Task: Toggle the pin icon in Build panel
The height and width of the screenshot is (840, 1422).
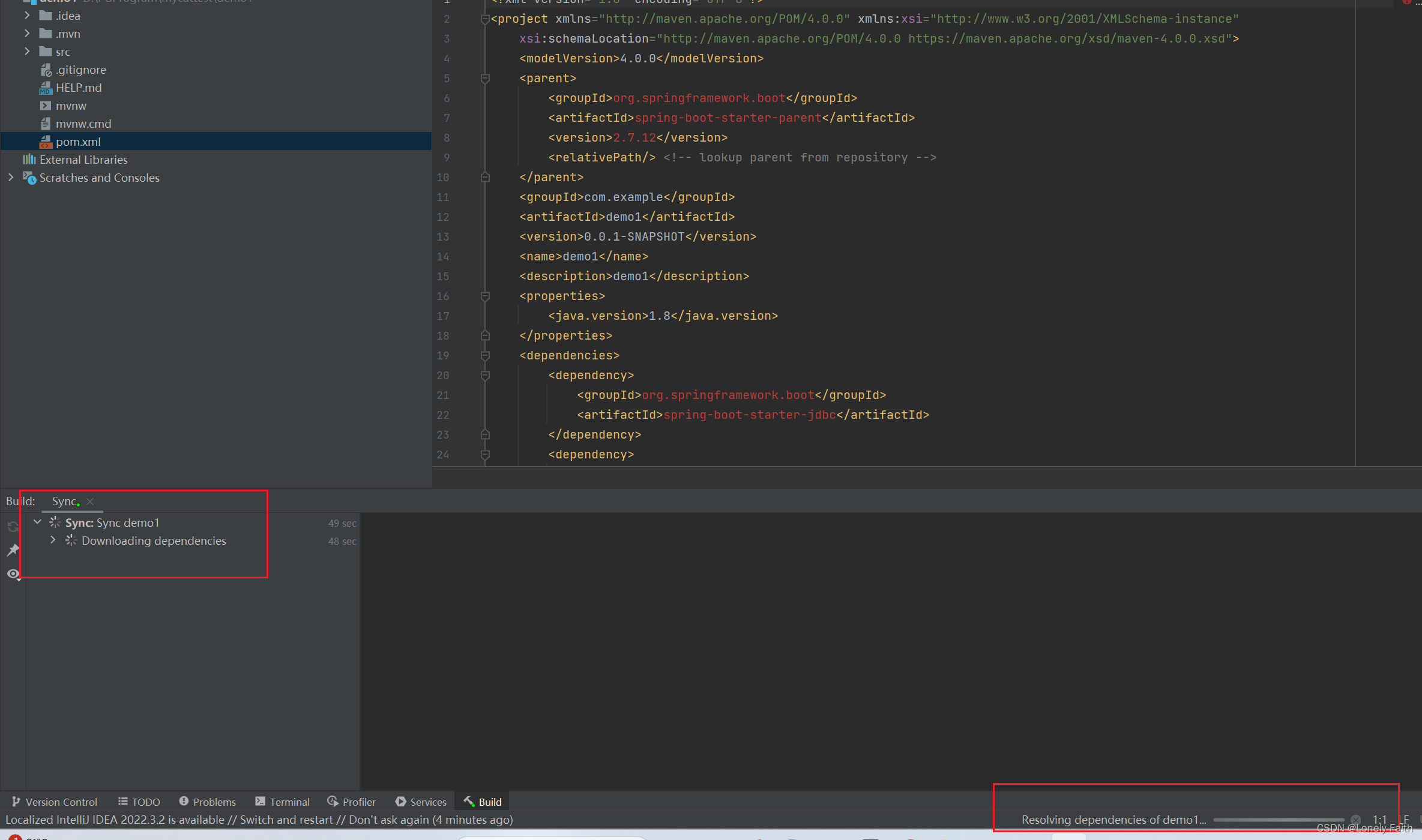Action: click(x=12, y=551)
